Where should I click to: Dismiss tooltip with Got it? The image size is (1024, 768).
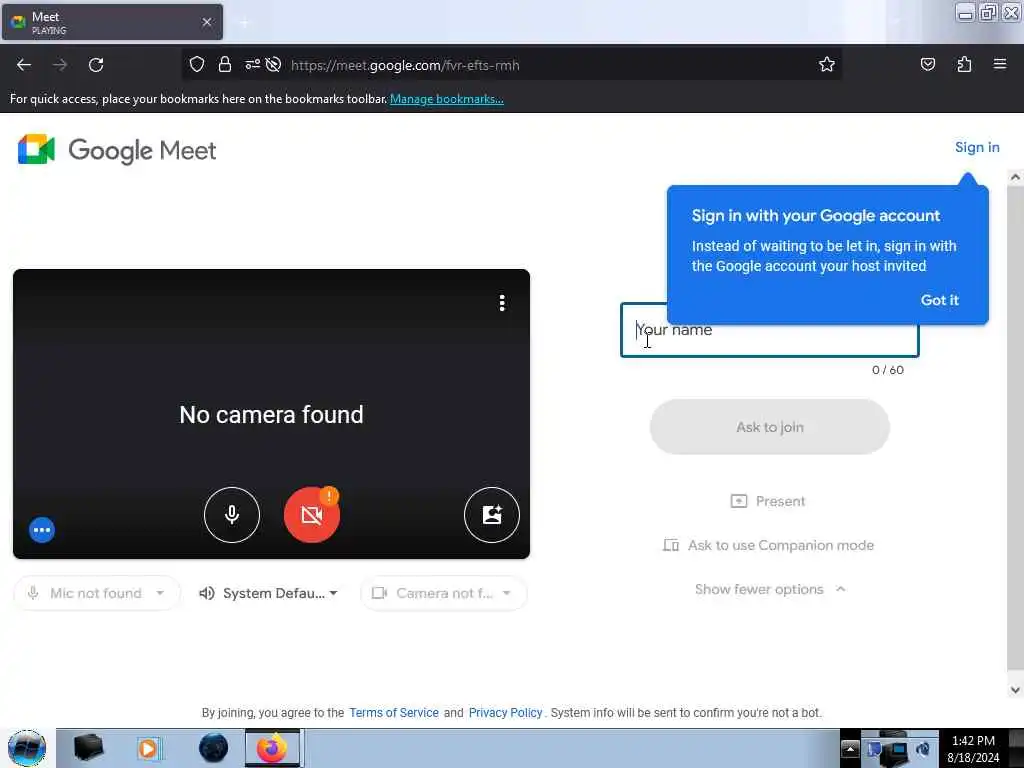939,300
